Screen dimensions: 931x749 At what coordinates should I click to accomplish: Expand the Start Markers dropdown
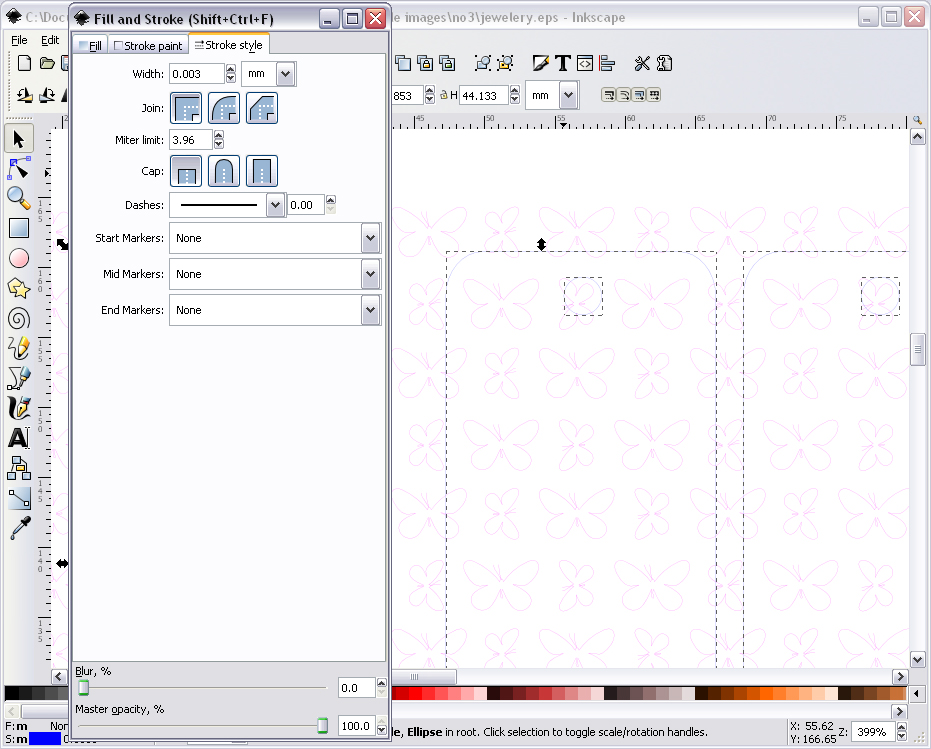[x=370, y=238]
